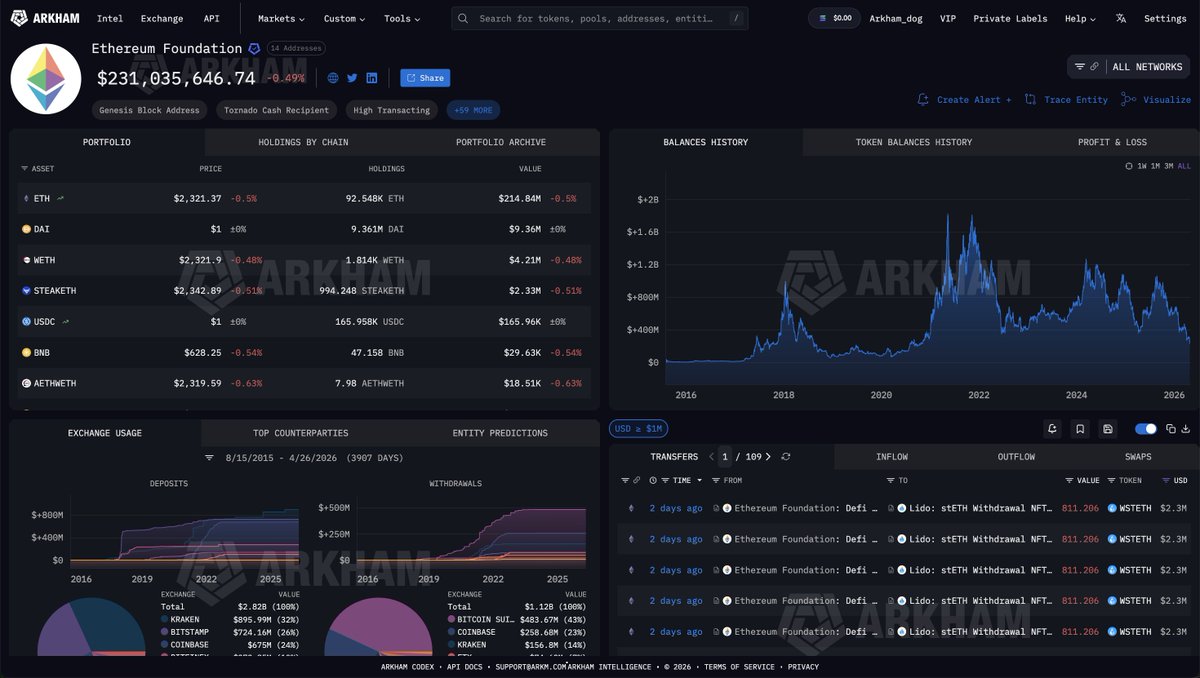
Task: Toggle the USD ≥ $1M filter chip
Action: [x=638, y=429]
